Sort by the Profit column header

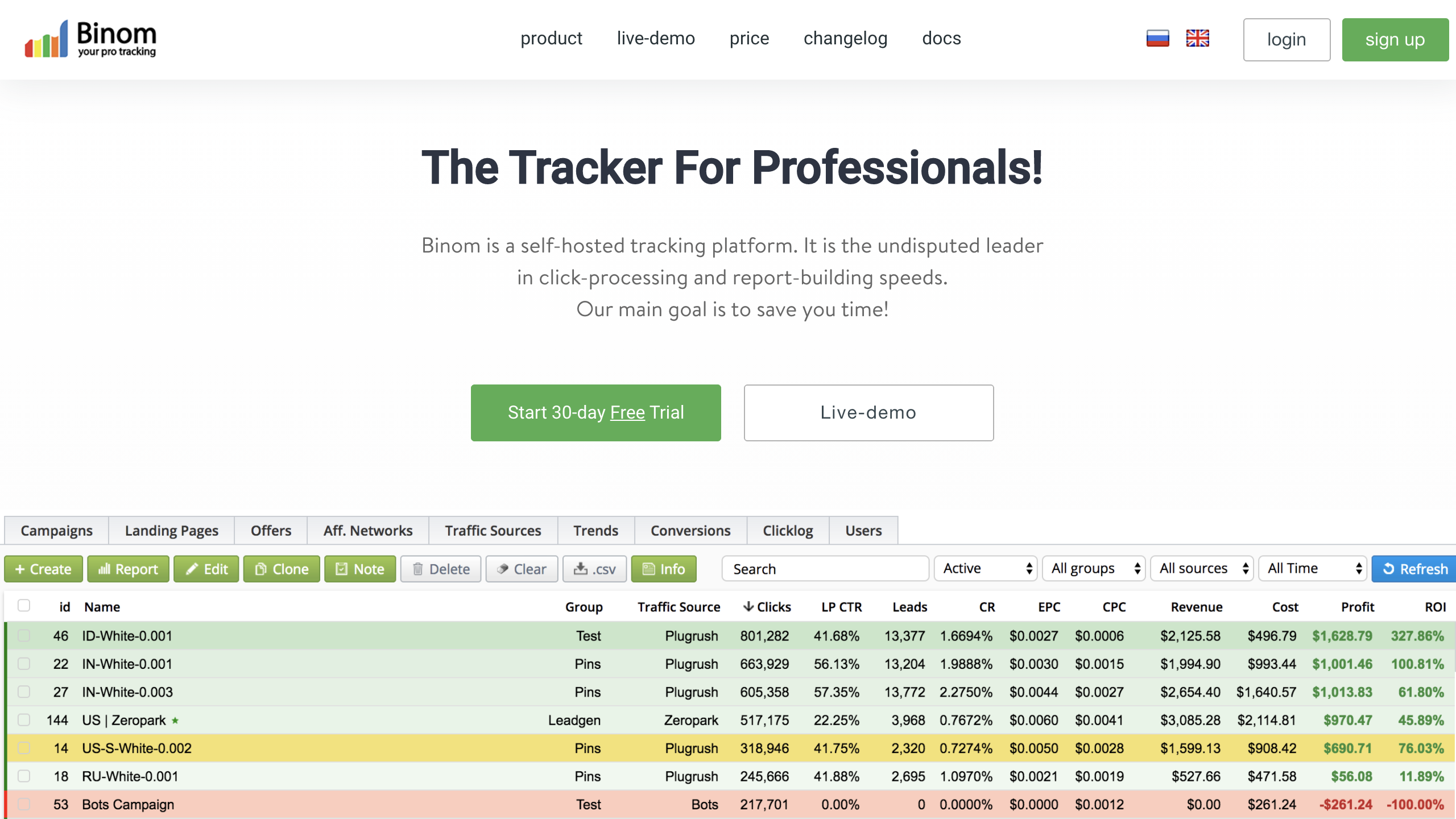1358,607
